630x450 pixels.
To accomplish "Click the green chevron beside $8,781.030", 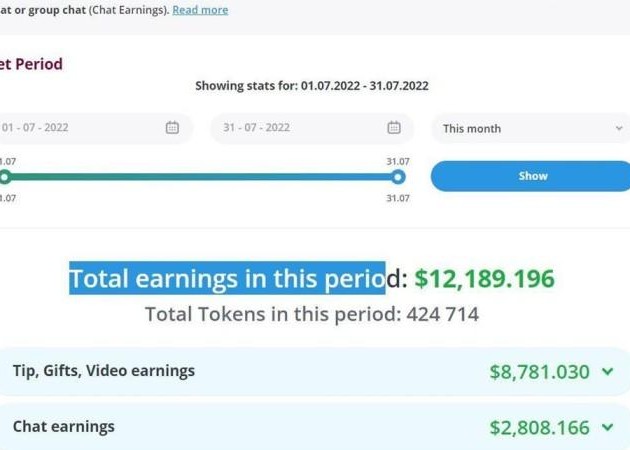I will 607,372.
